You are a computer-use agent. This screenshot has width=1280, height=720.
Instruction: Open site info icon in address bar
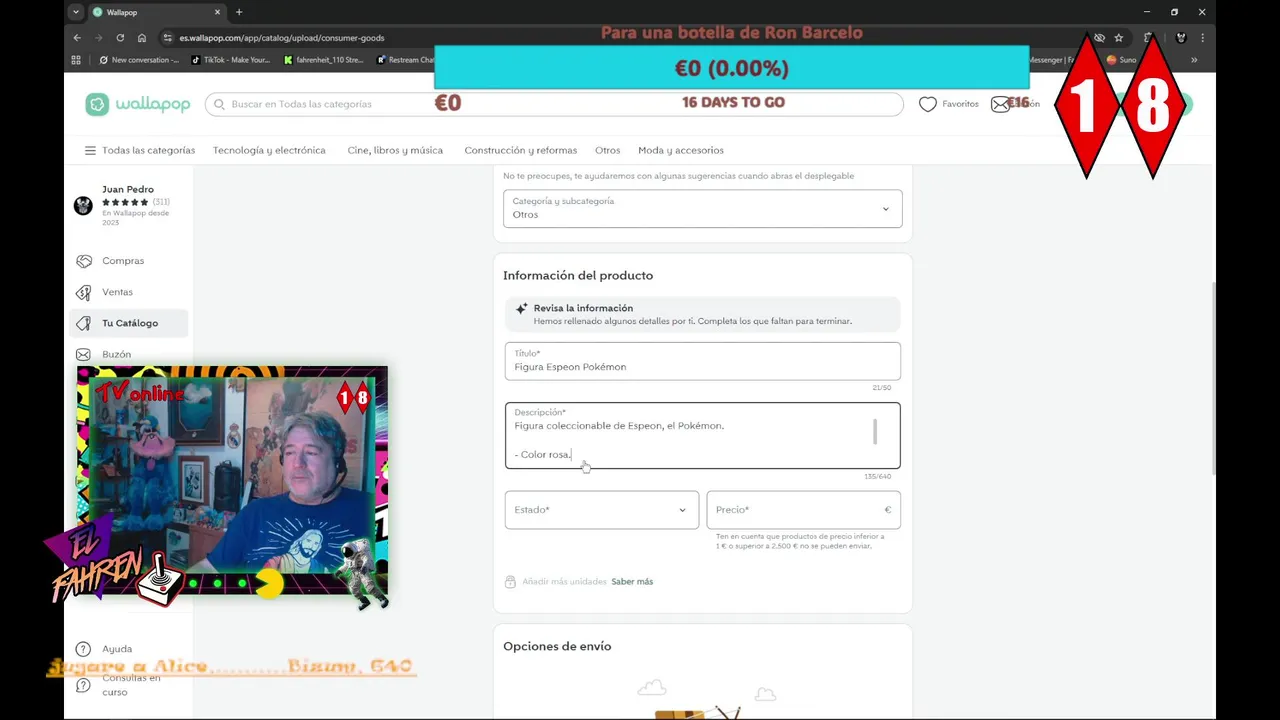tap(167, 38)
